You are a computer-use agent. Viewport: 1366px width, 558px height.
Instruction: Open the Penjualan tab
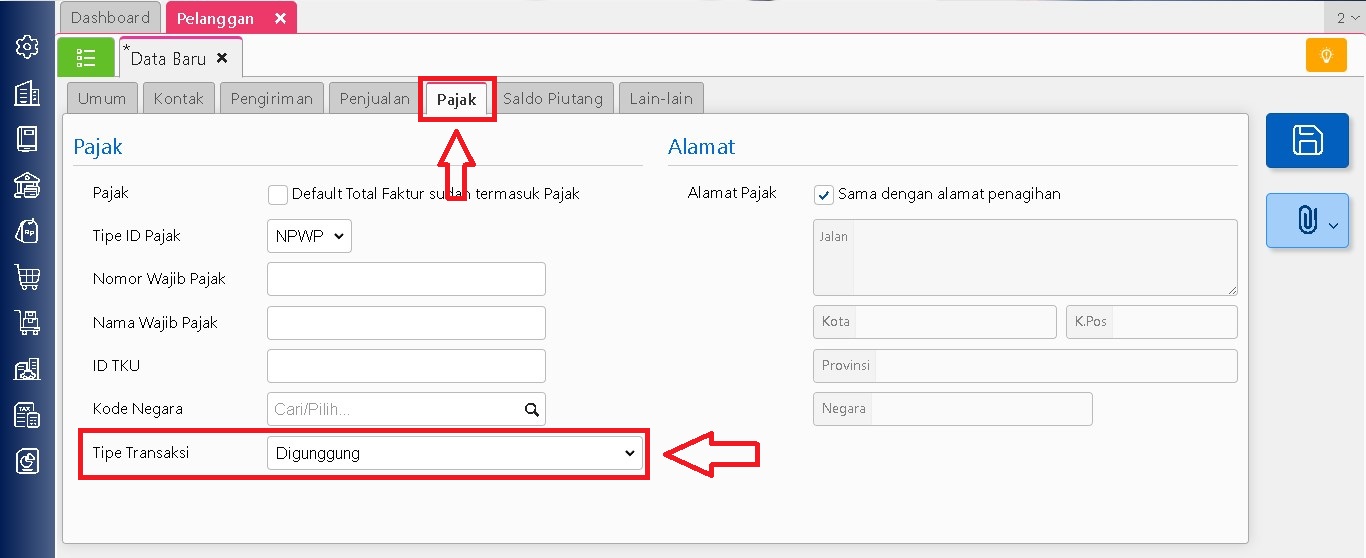(374, 99)
